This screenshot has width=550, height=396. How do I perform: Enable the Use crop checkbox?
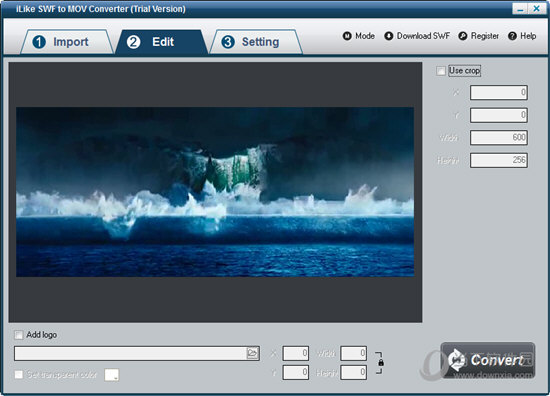coord(441,71)
